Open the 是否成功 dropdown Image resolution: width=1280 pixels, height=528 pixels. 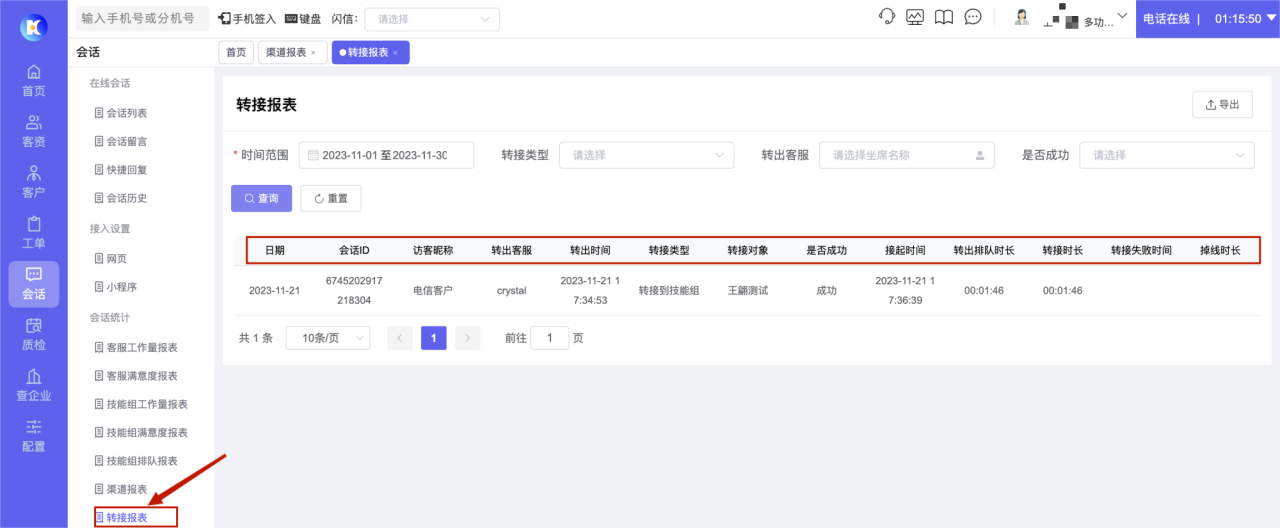1167,155
